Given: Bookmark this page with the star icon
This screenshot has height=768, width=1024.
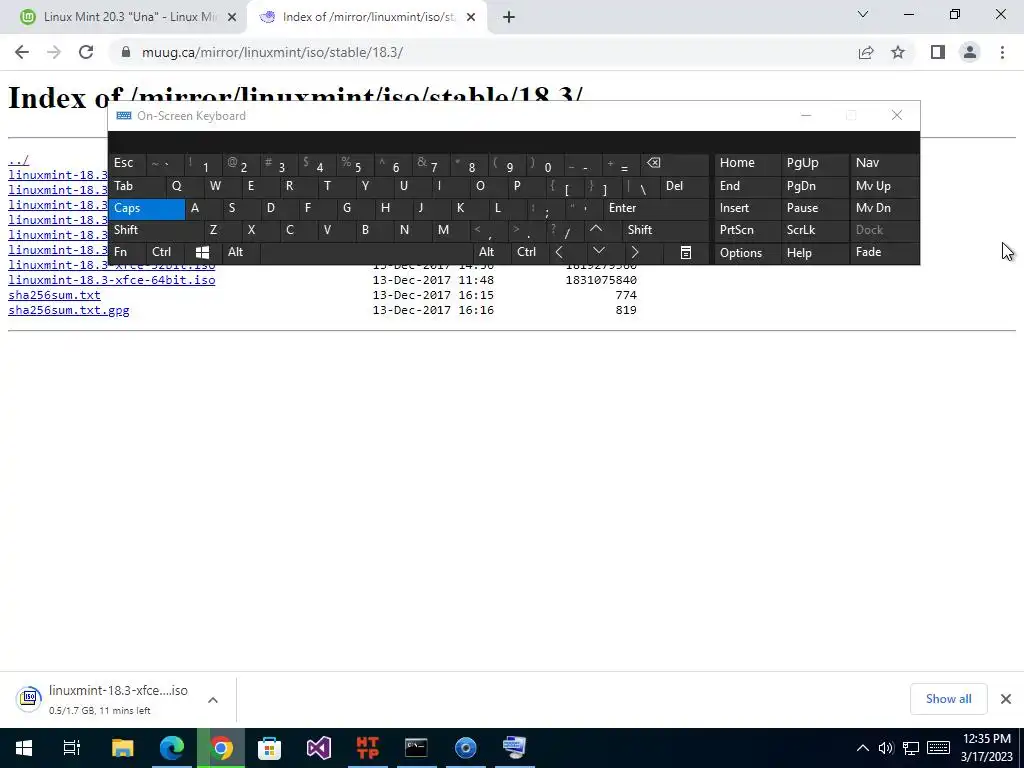Looking at the screenshot, I should coord(898,52).
